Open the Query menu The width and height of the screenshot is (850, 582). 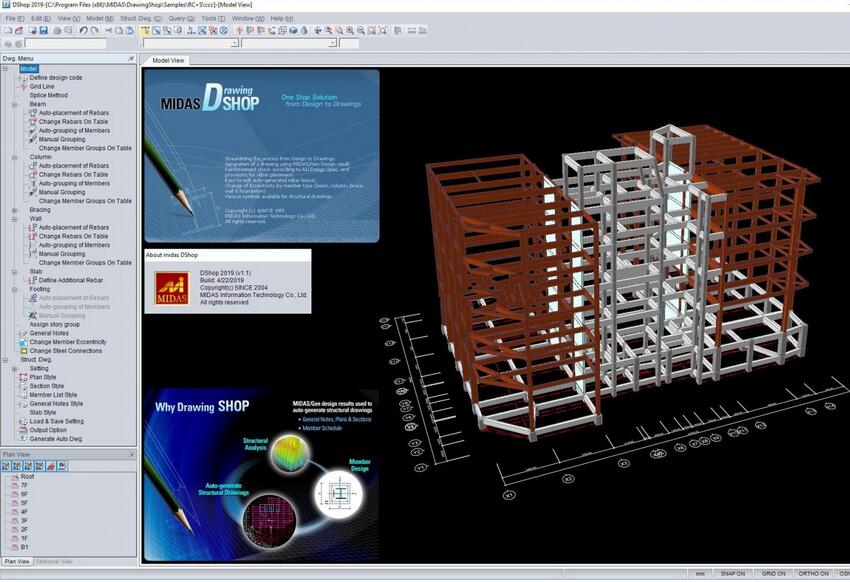click(182, 18)
